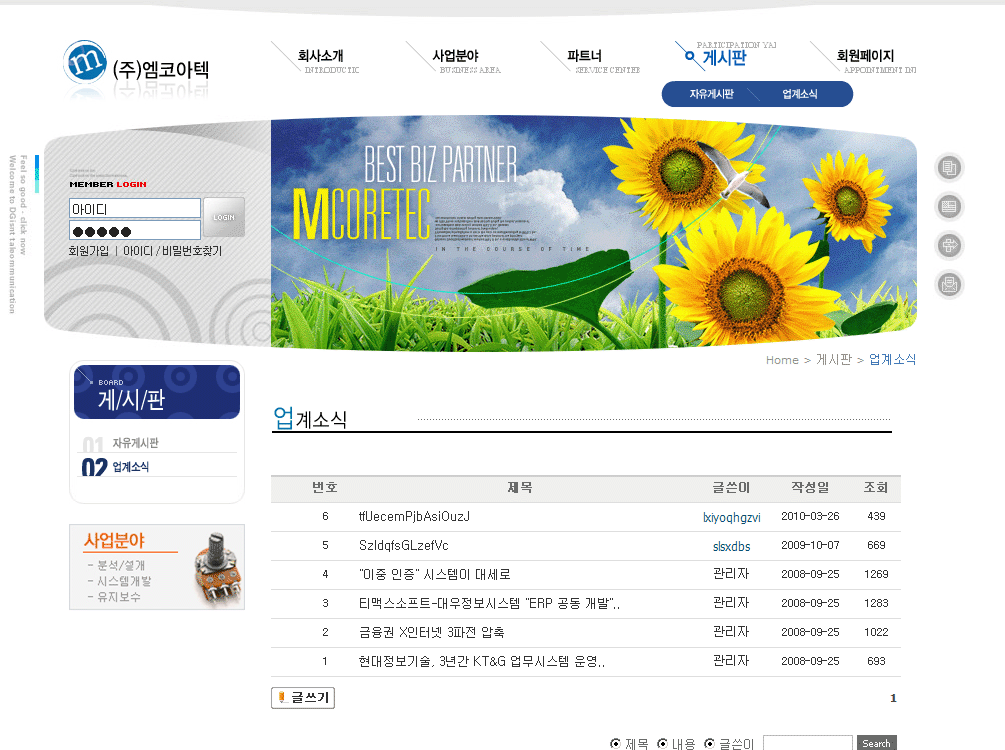
Task: Click date 2010-03-26 in the table
Action: coord(810,517)
